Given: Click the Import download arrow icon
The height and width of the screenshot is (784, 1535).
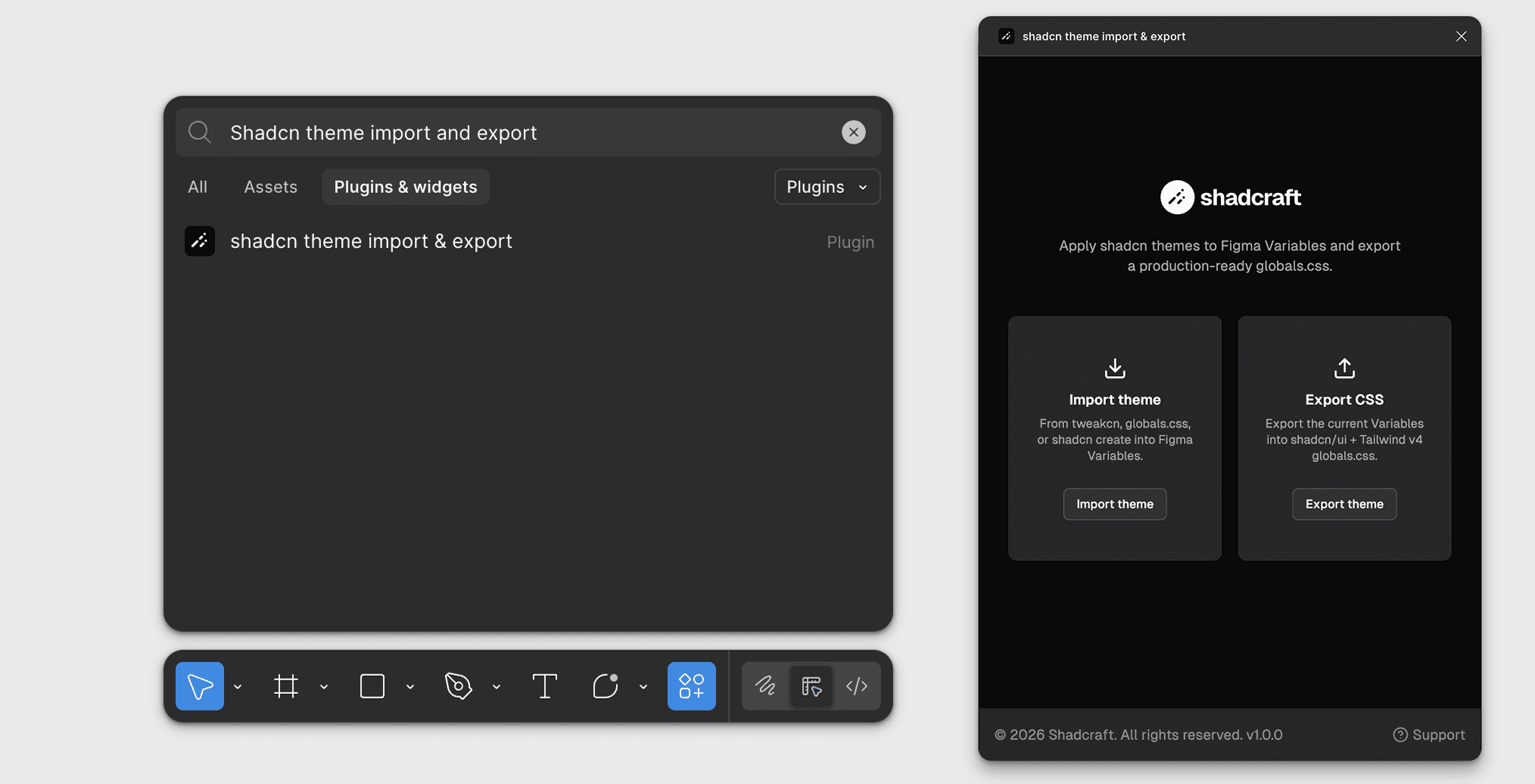Looking at the screenshot, I should click(x=1115, y=369).
